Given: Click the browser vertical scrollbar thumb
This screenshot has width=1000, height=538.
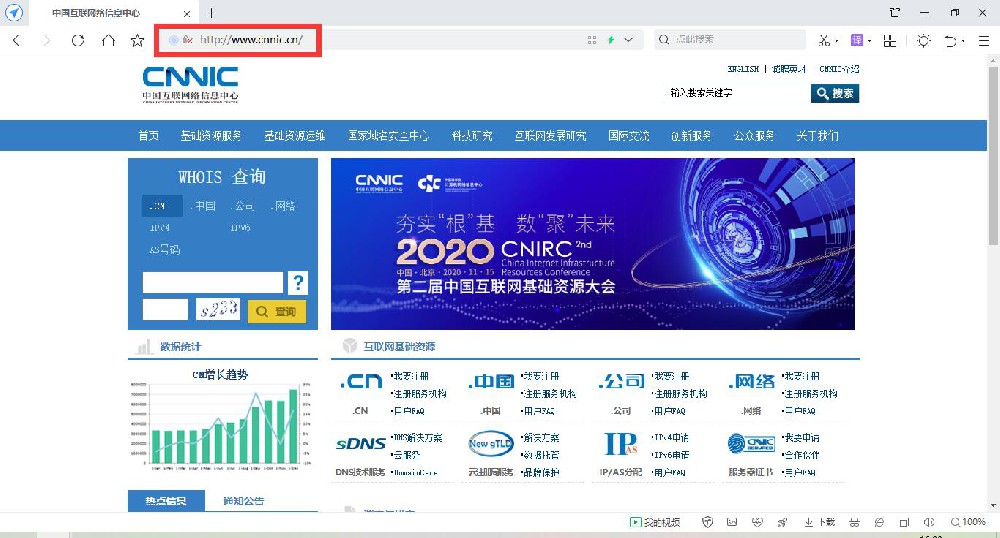Looking at the screenshot, I should pyautogui.click(x=993, y=160).
